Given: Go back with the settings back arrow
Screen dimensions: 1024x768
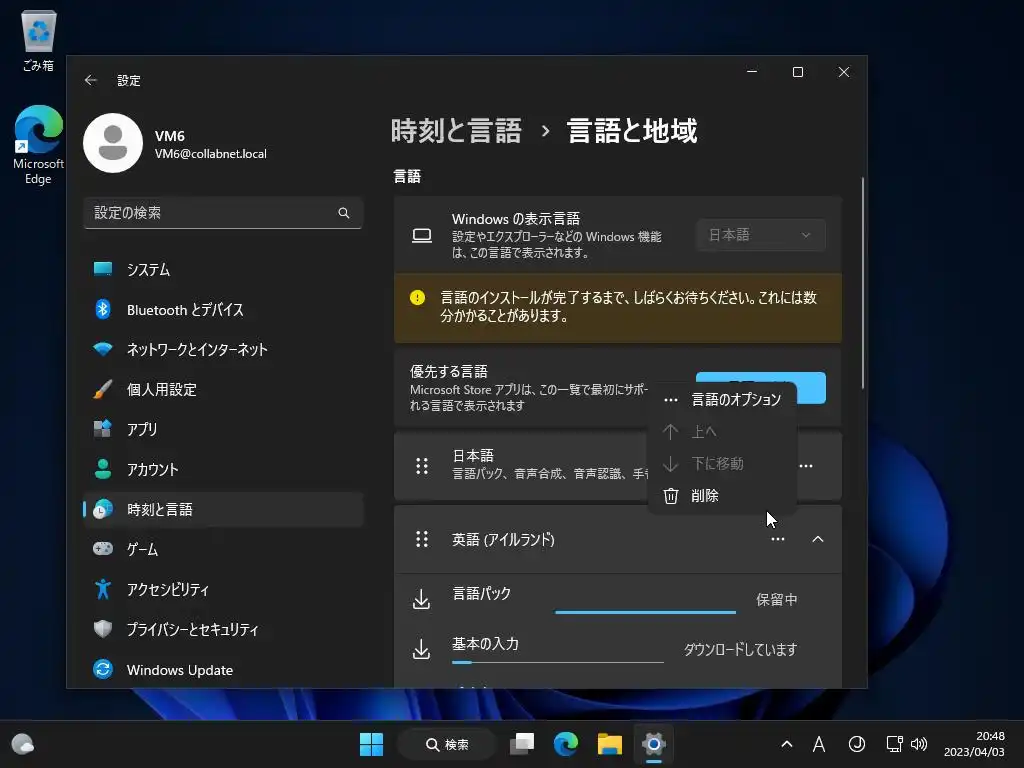Looking at the screenshot, I should coord(91,80).
